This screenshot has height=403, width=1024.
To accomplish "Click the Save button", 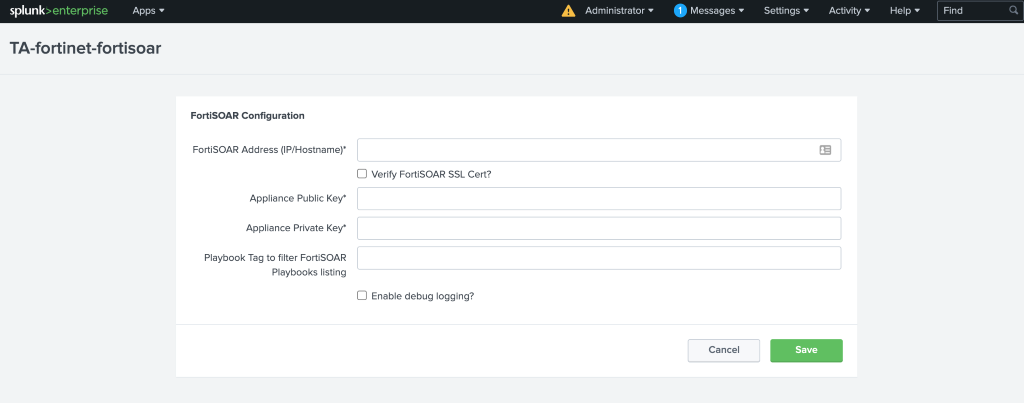I will pyautogui.click(x=807, y=350).
